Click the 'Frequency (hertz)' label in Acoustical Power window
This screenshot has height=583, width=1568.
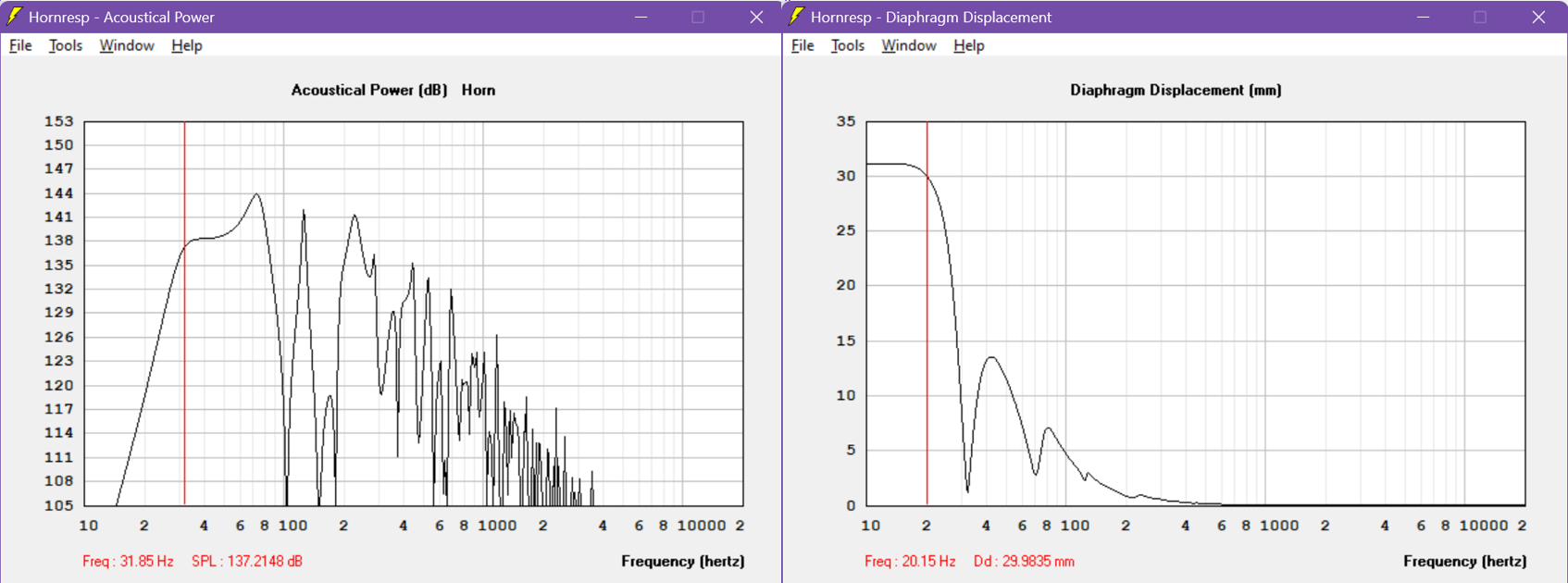click(x=683, y=561)
